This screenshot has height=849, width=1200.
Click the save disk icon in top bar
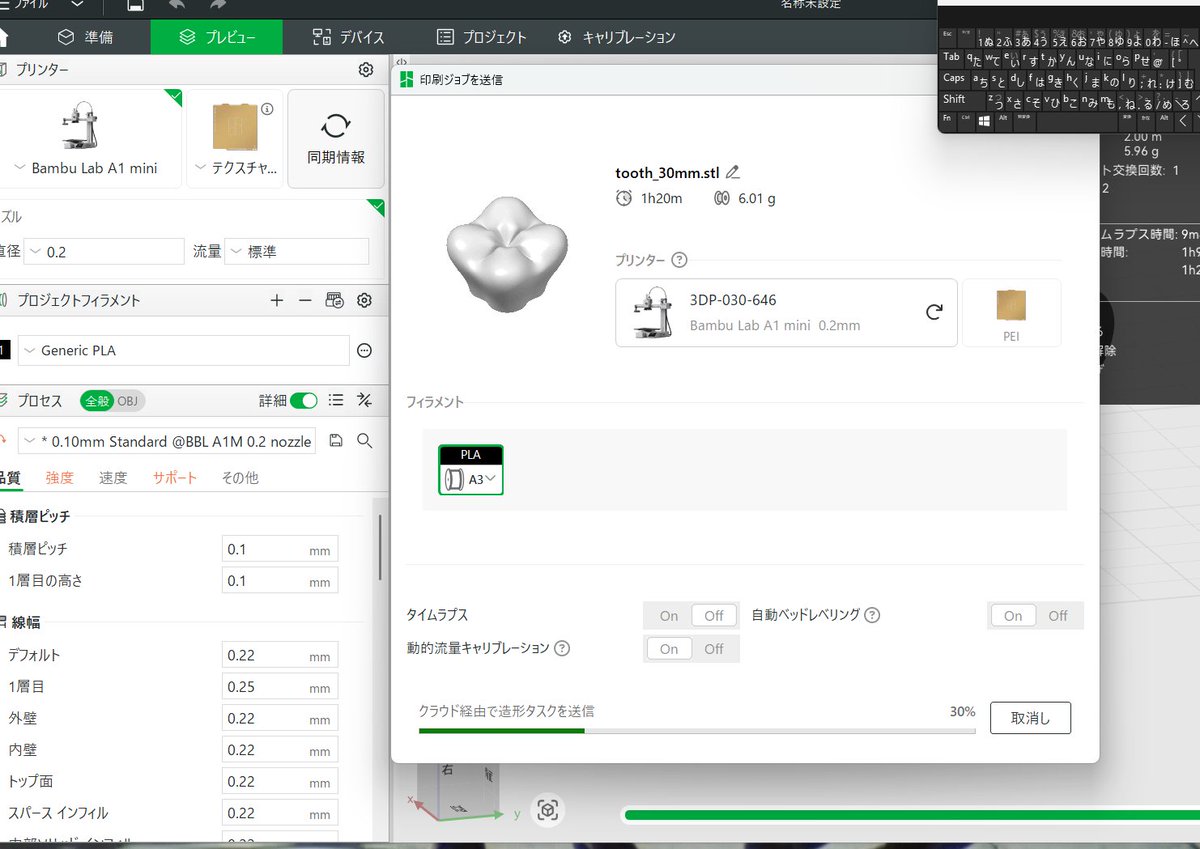click(x=135, y=5)
